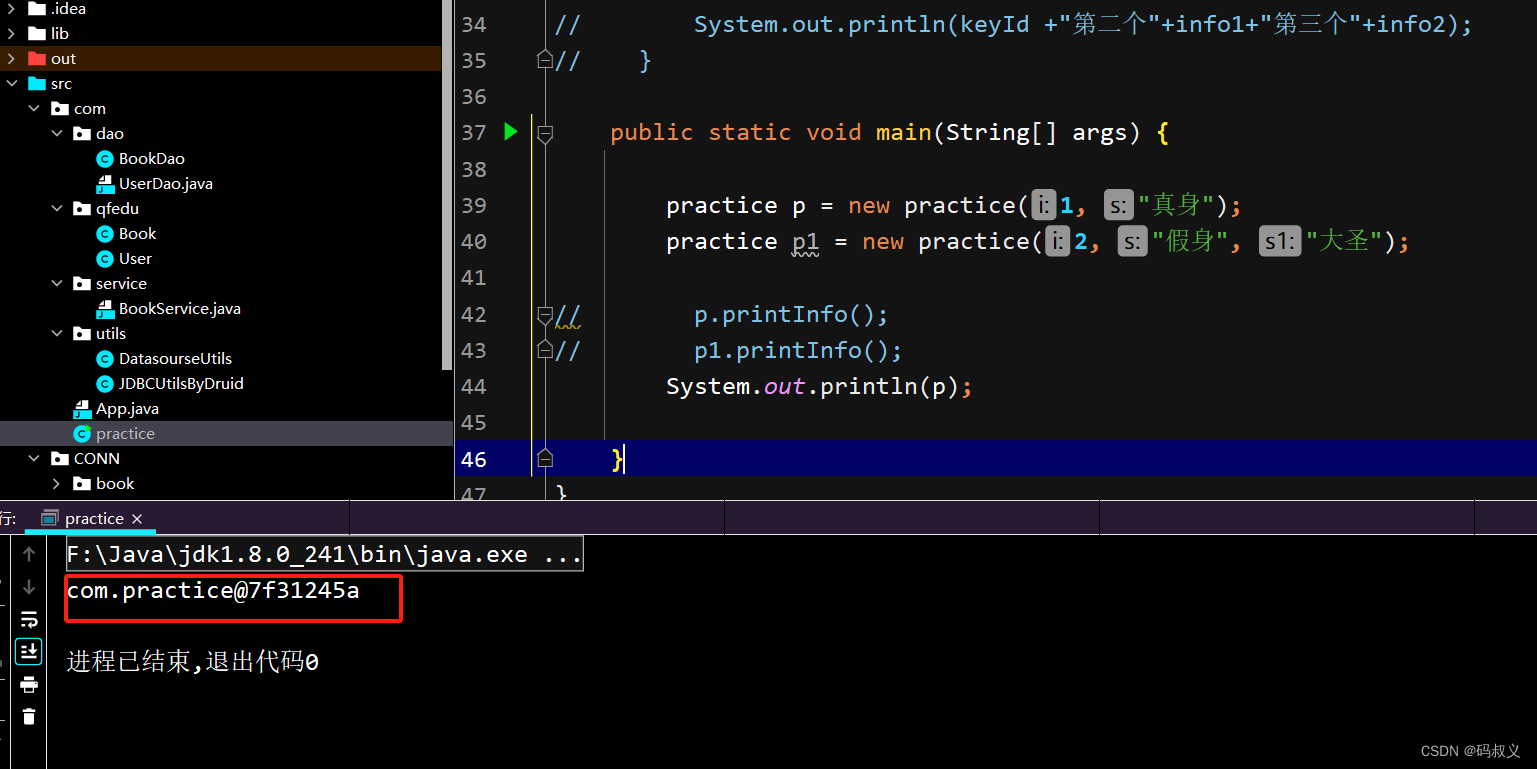Click the book folder icon
1537x769 pixels.
[x=83, y=484]
